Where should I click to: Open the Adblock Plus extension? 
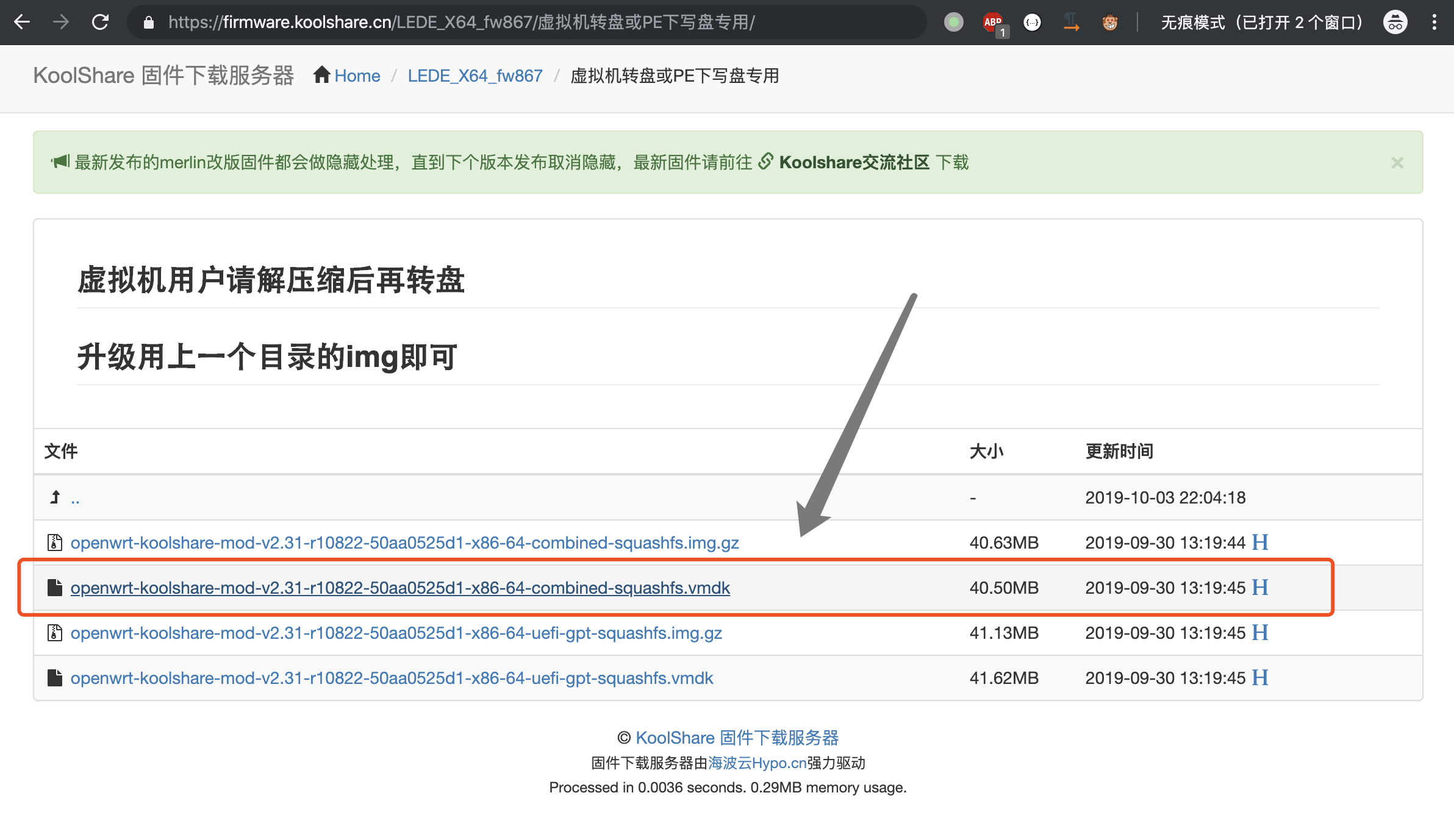pos(993,22)
